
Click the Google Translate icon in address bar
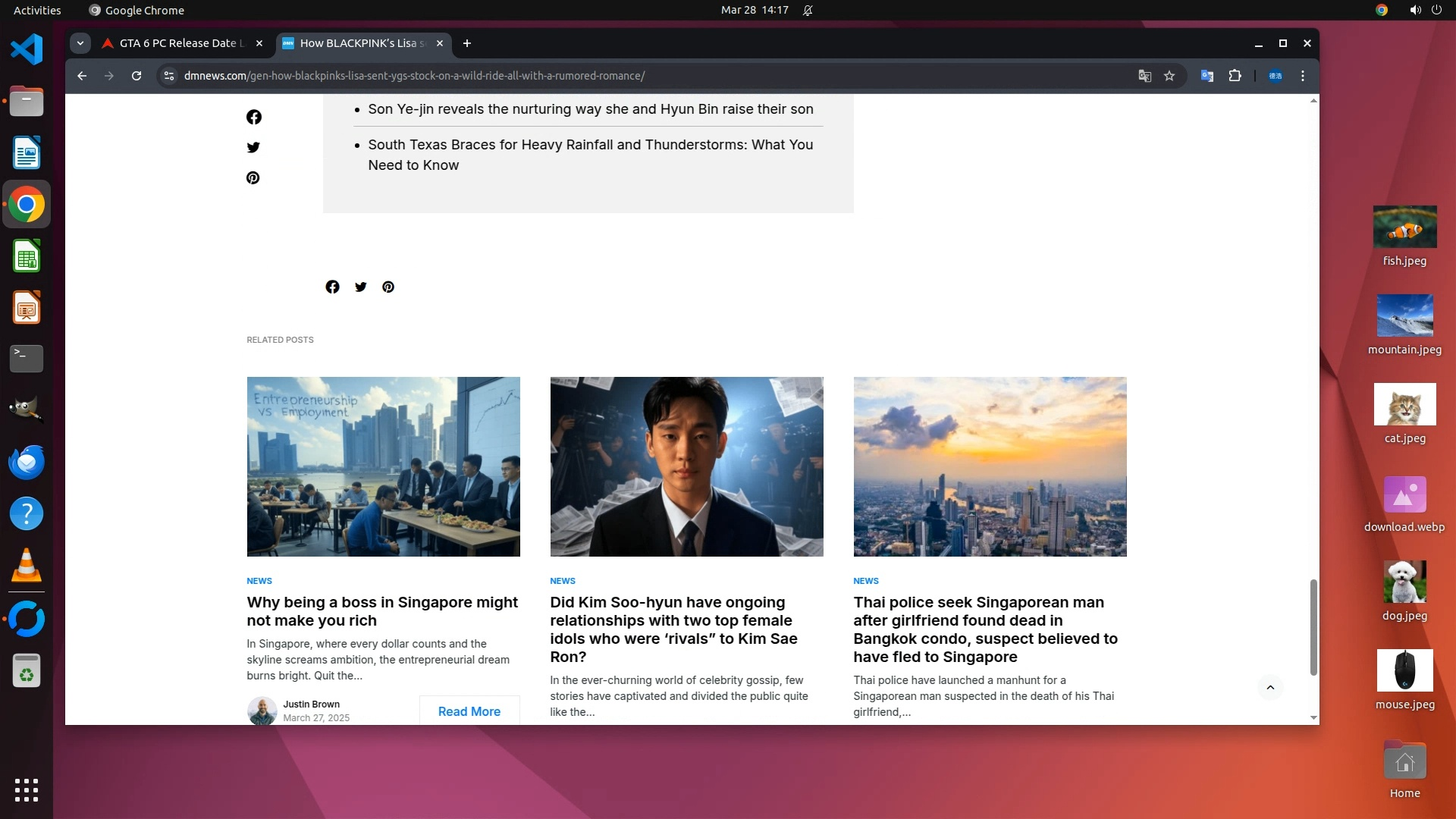[x=1144, y=76]
